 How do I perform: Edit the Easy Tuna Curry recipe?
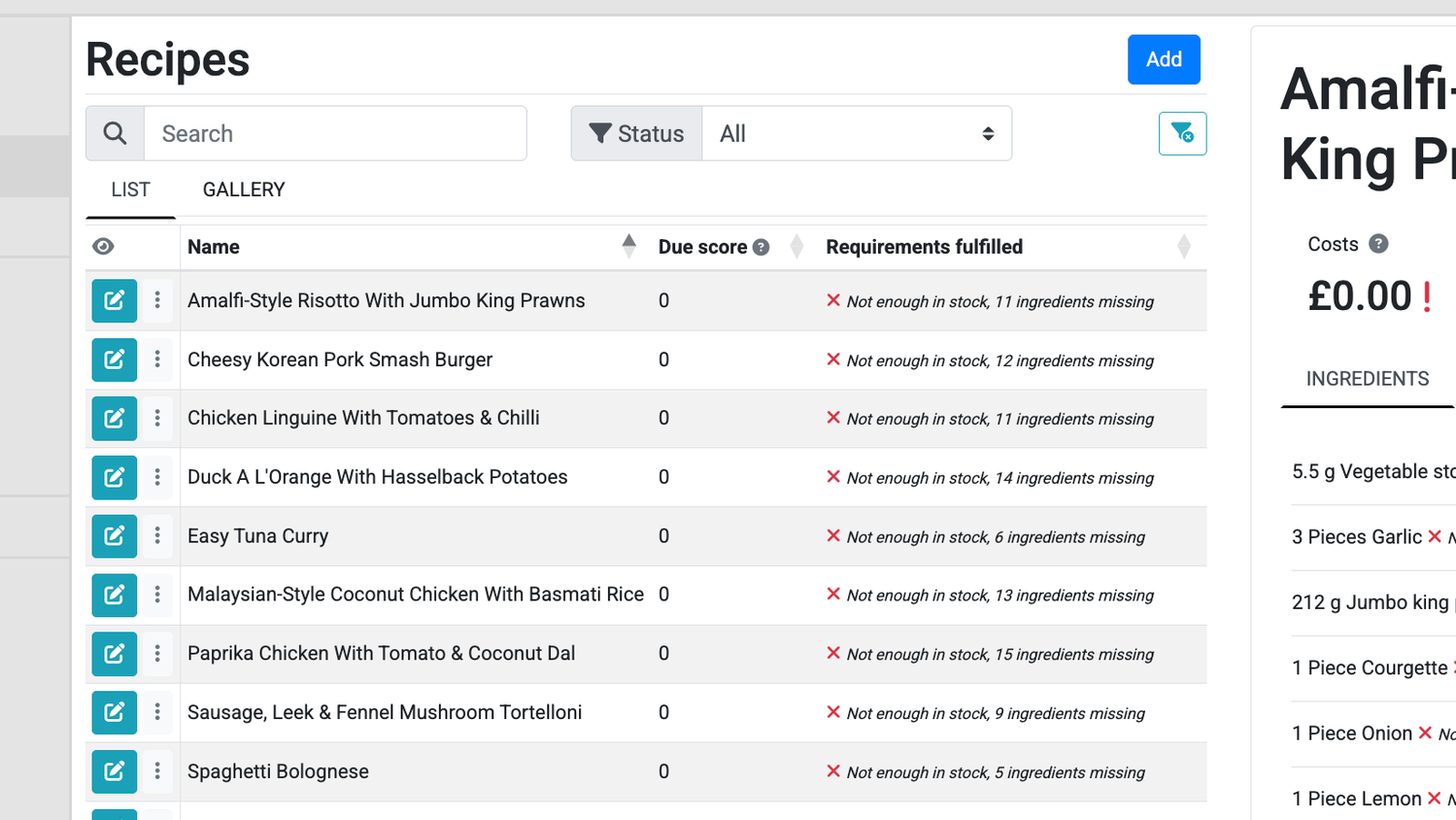point(114,535)
